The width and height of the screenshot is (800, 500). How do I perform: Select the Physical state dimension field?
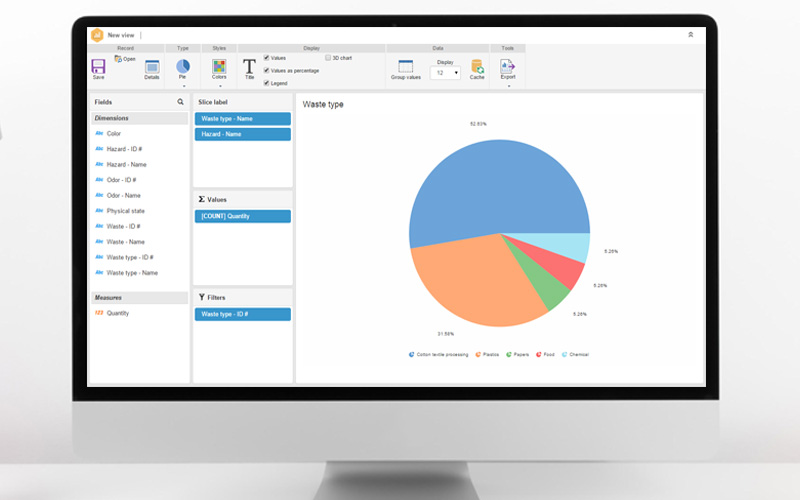tap(126, 211)
